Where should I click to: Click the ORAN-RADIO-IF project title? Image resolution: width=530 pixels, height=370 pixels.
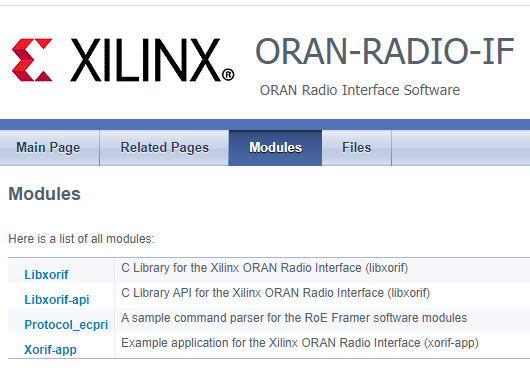(385, 51)
